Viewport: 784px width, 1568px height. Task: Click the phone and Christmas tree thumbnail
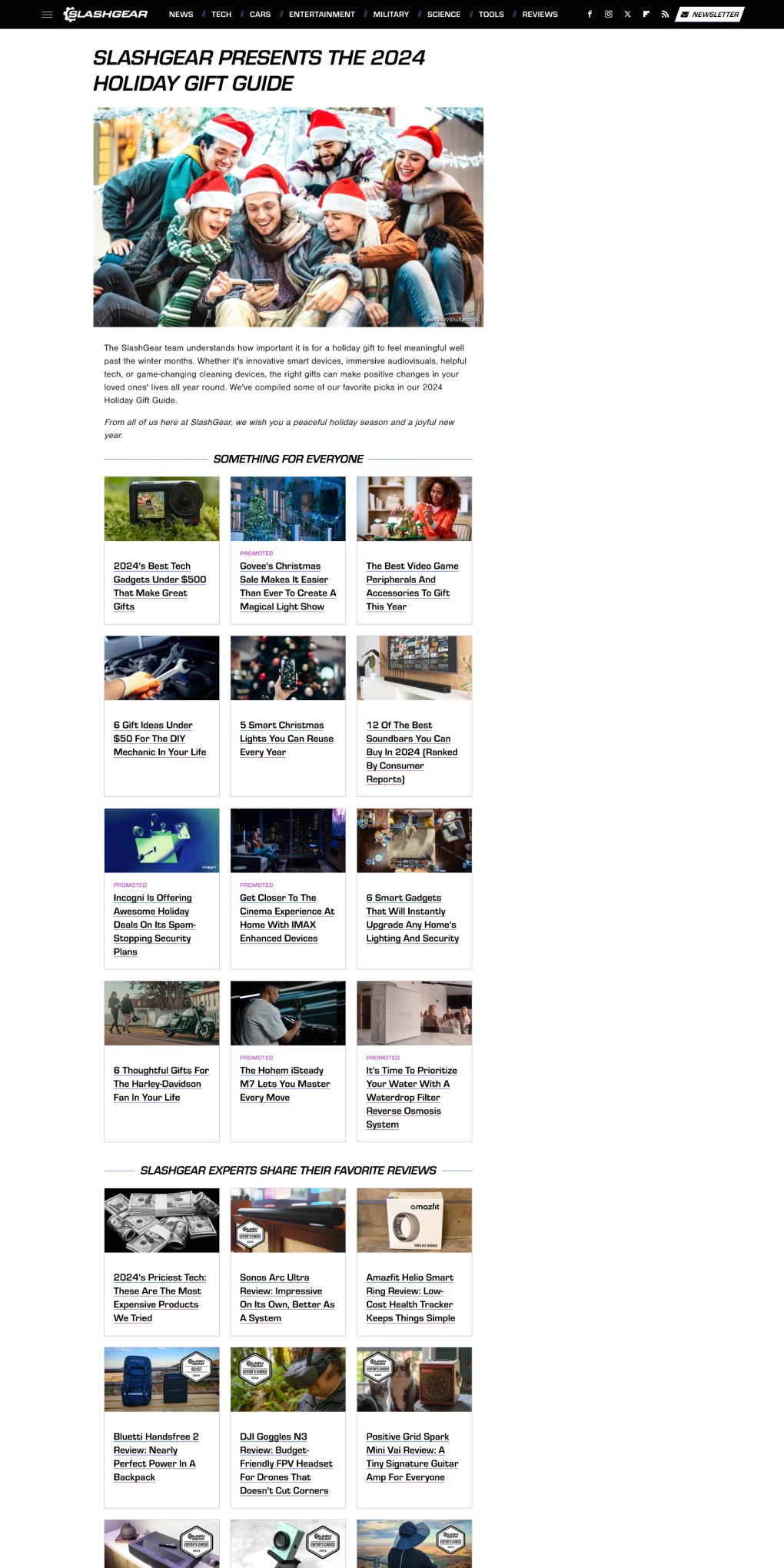point(288,668)
